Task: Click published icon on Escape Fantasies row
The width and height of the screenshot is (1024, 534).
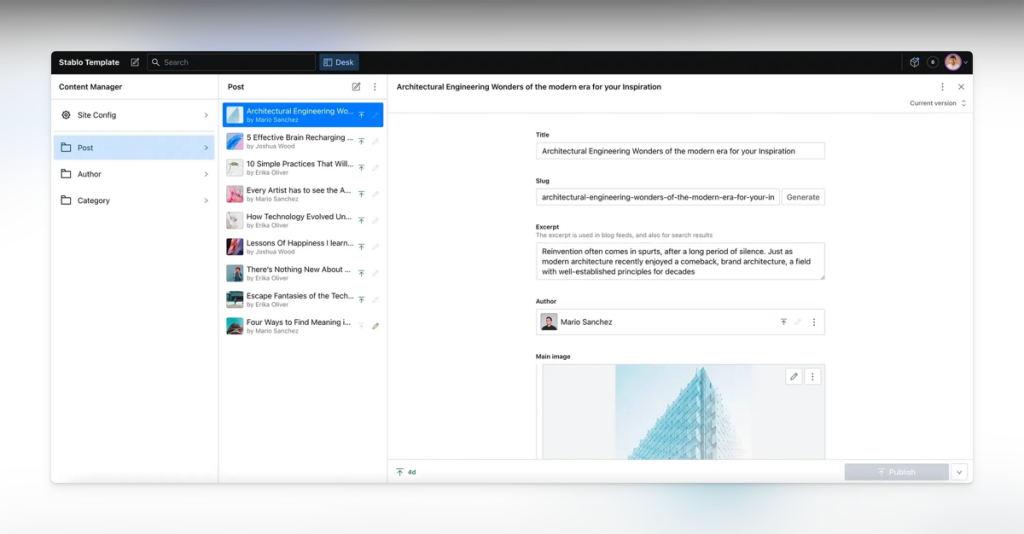Action: tap(361, 300)
